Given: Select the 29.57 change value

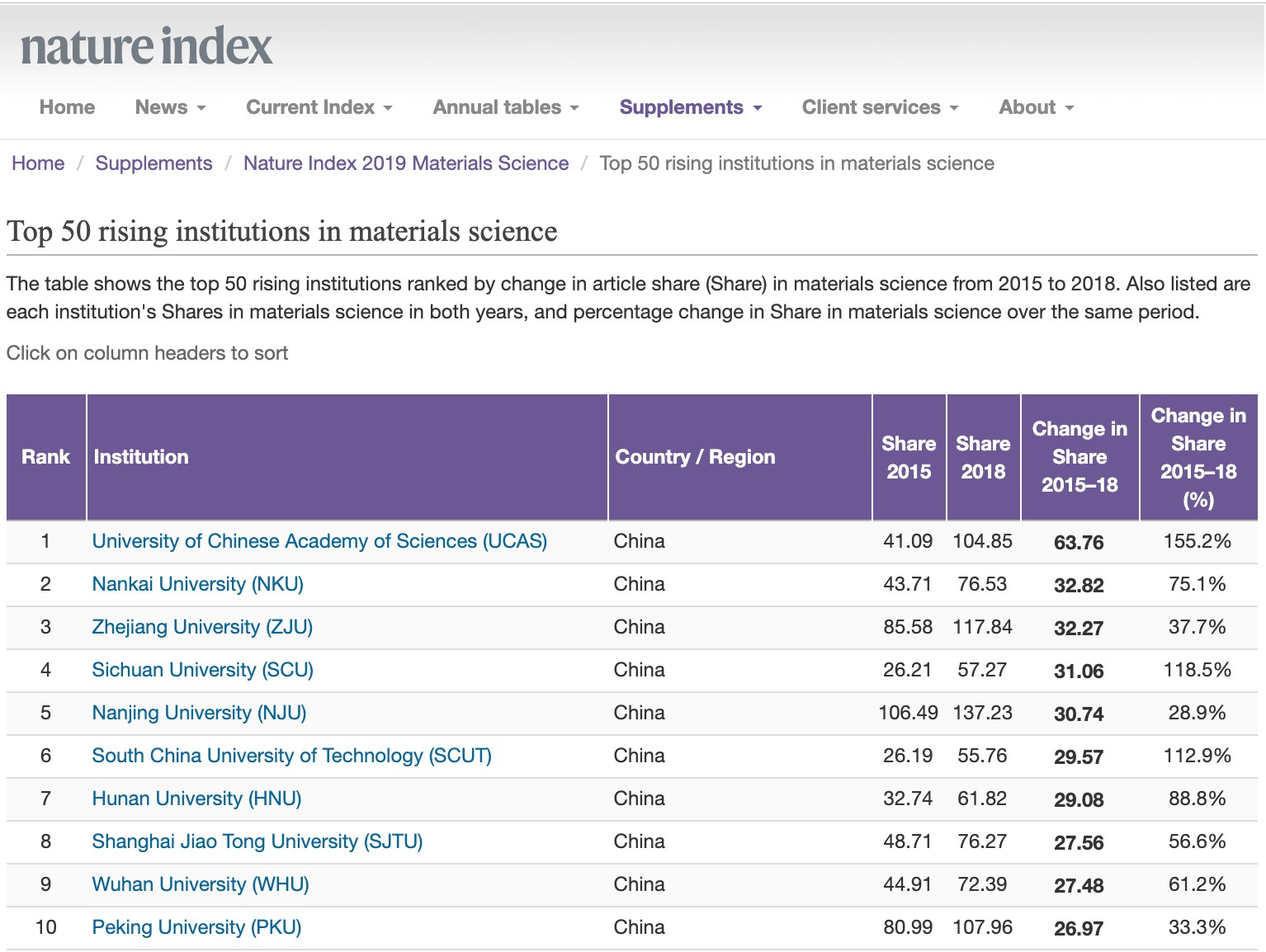Looking at the screenshot, I should 1079,757.
